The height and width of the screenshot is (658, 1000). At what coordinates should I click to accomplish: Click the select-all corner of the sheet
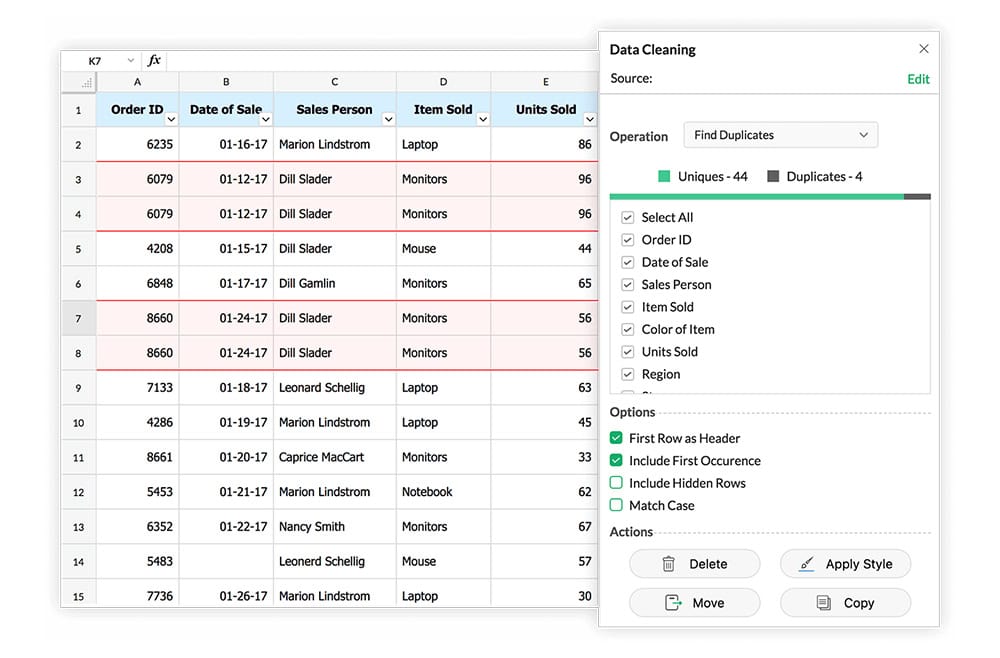point(78,82)
